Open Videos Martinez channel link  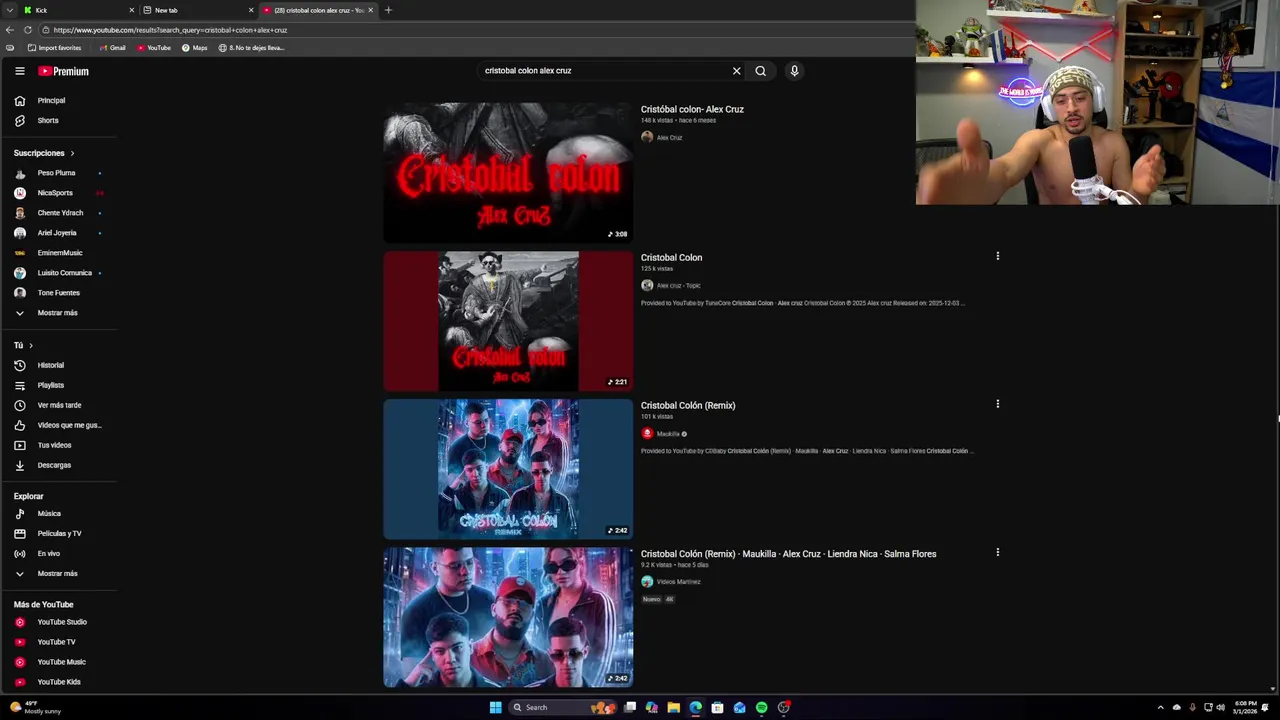tap(678, 582)
